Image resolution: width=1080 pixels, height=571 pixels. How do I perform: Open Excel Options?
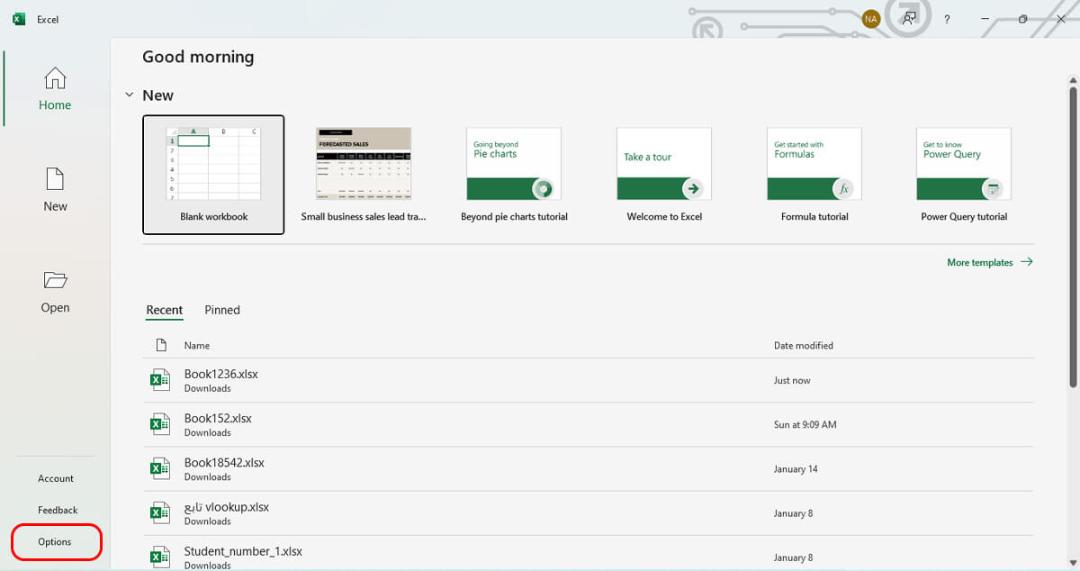54,542
